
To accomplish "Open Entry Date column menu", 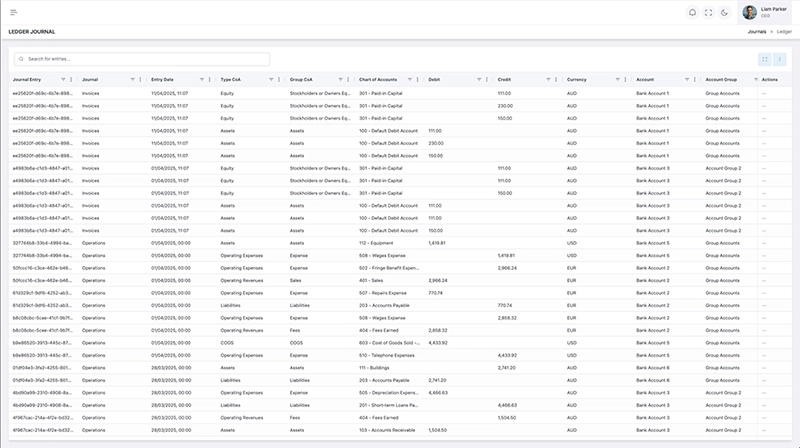I will [209, 80].
